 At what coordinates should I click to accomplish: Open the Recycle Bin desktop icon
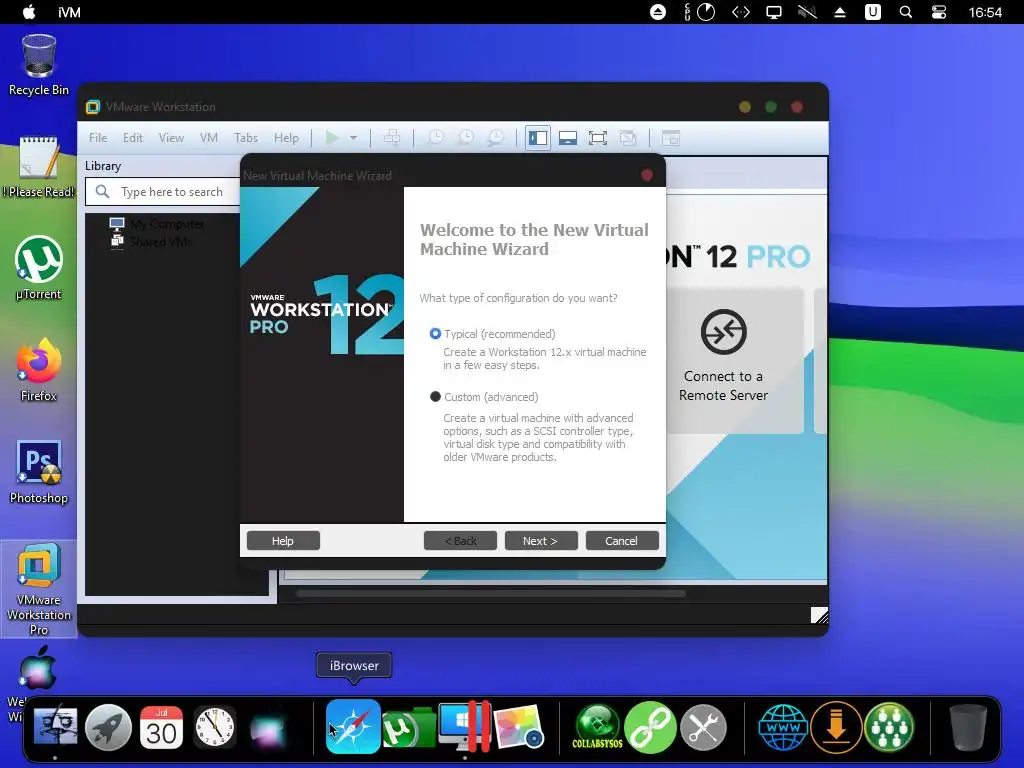39,65
